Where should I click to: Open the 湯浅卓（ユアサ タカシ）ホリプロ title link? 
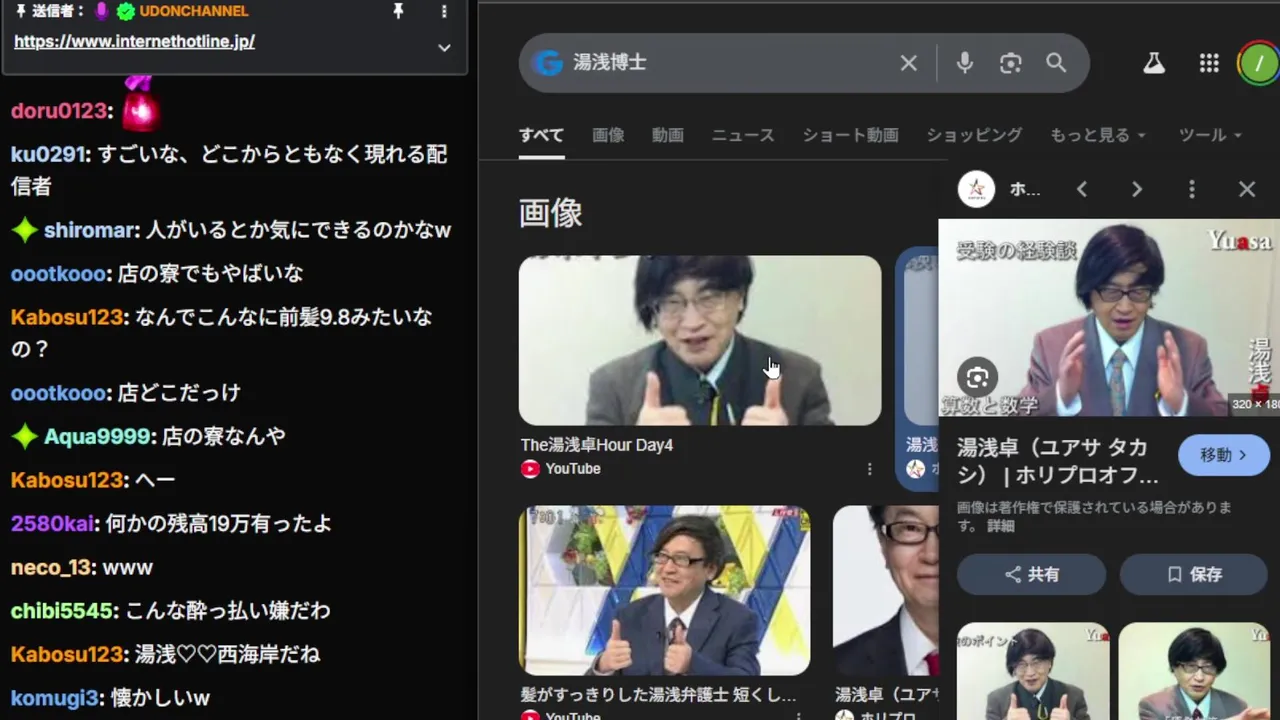[x=1058, y=461]
